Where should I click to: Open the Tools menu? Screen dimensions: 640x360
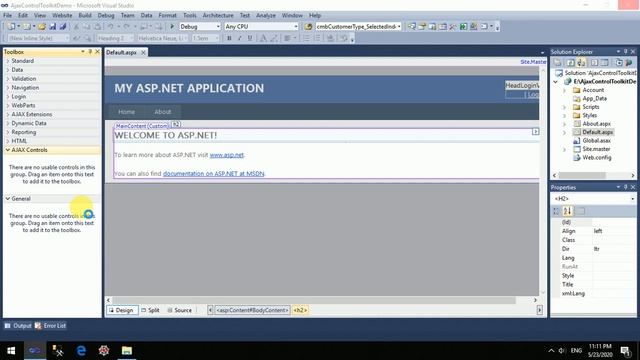190,16
